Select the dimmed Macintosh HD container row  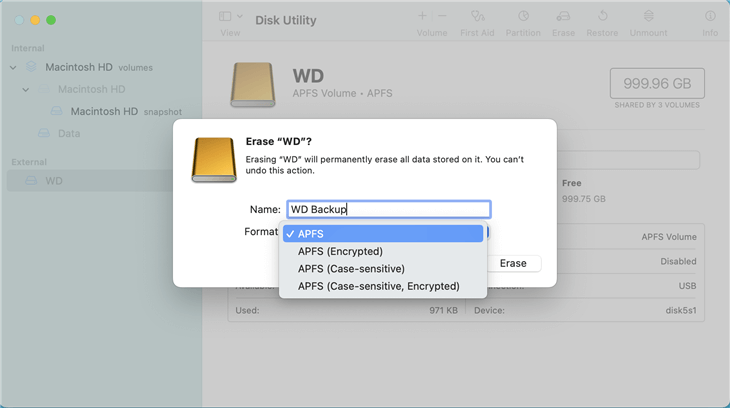tap(92, 89)
